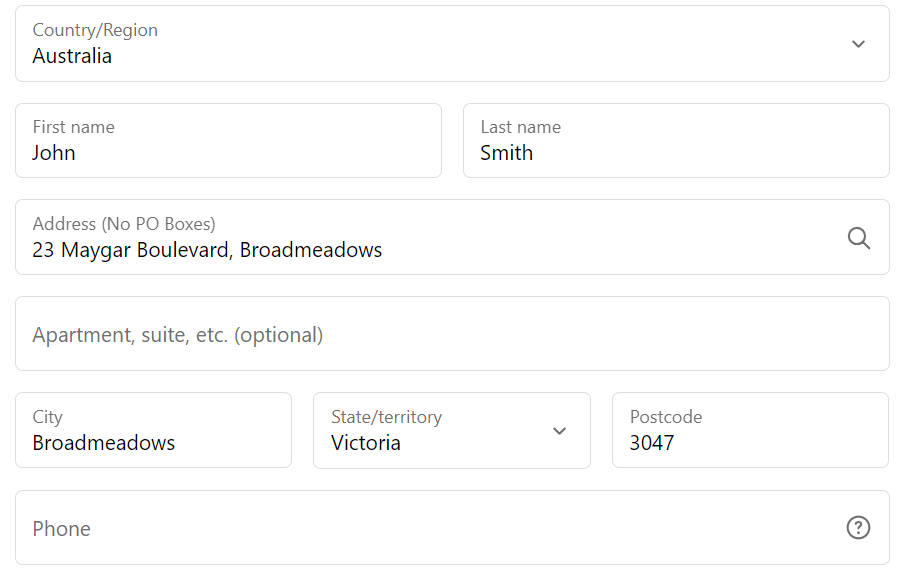Click the phone help question mark icon
This screenshot has width=905, height=584.
click(858, 527)
